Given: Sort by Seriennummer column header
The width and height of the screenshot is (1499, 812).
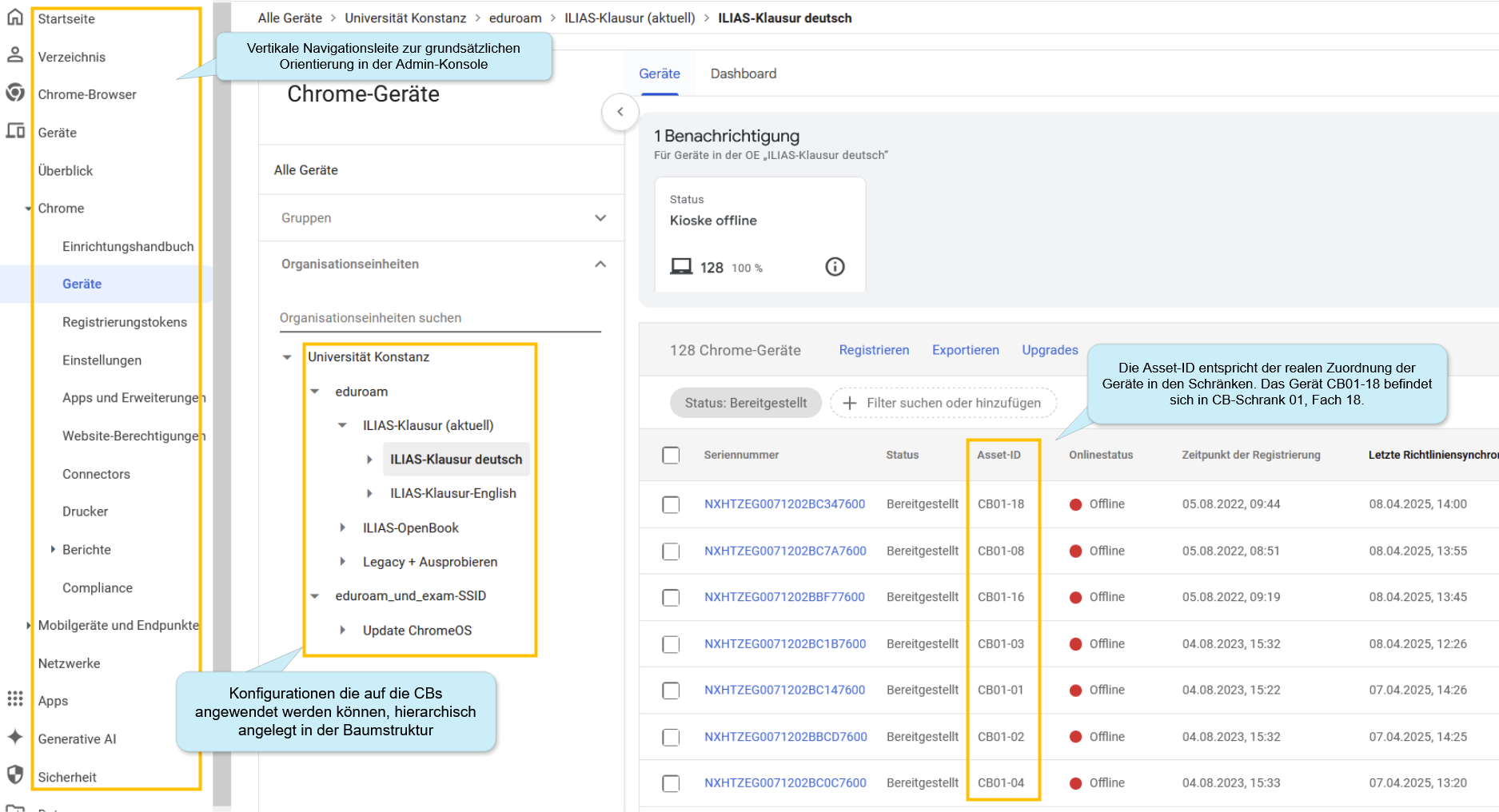Looking at the screenshot, I should tap(741, 455).
